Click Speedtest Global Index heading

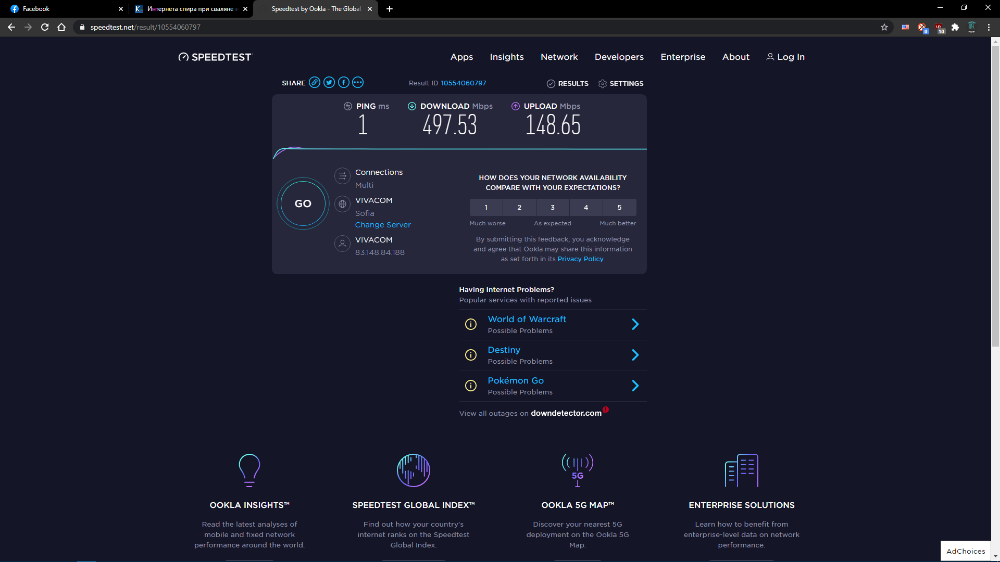coord(413,505)
